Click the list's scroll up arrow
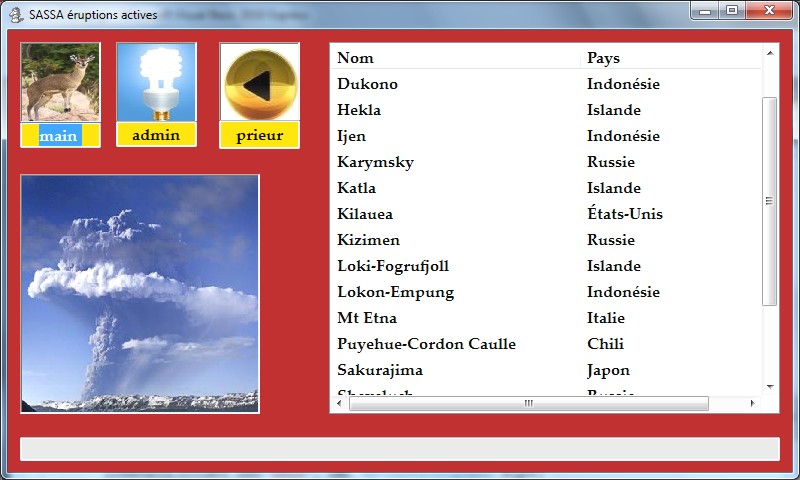 (770, 53)
